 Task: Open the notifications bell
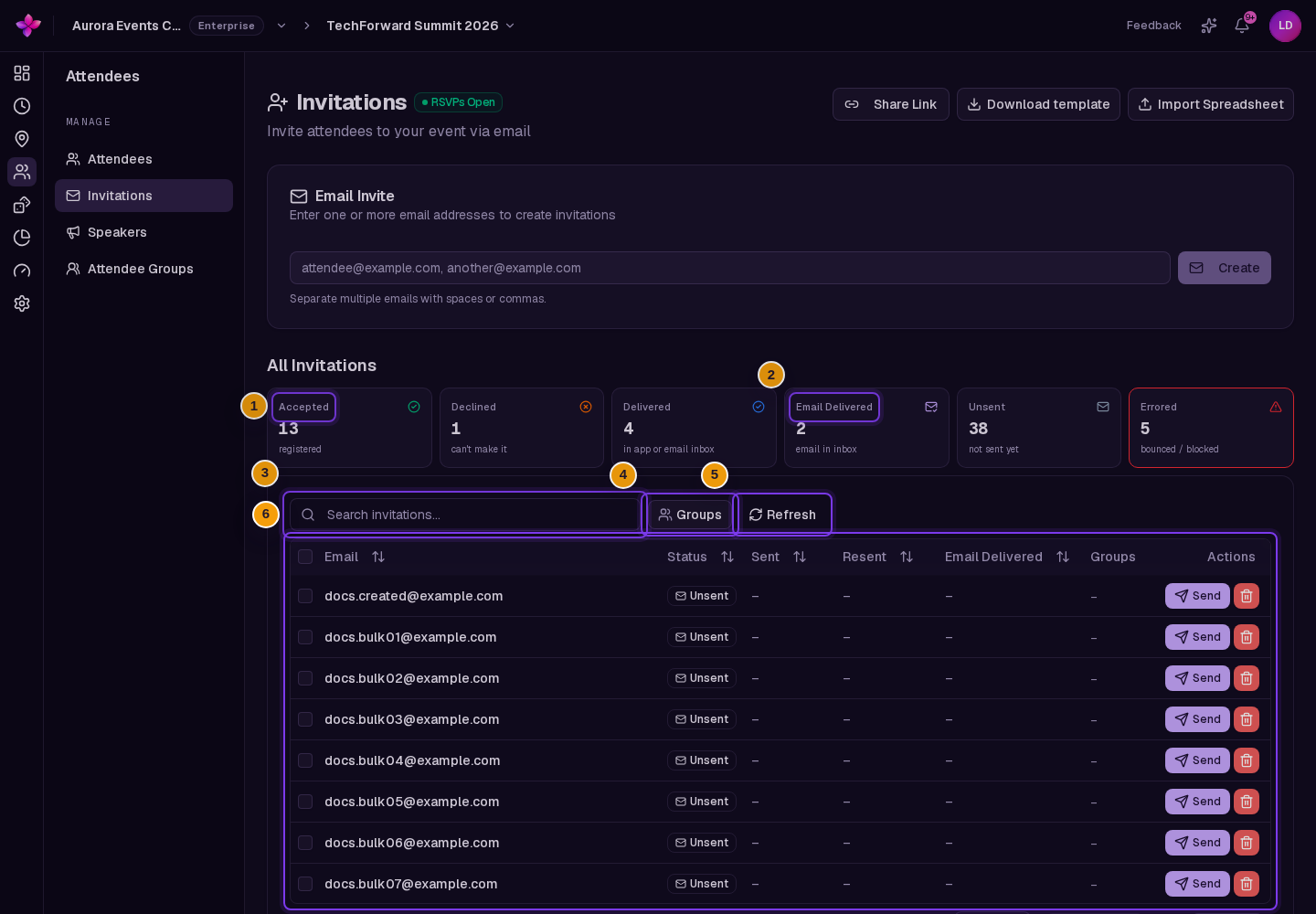[1242, 26]
